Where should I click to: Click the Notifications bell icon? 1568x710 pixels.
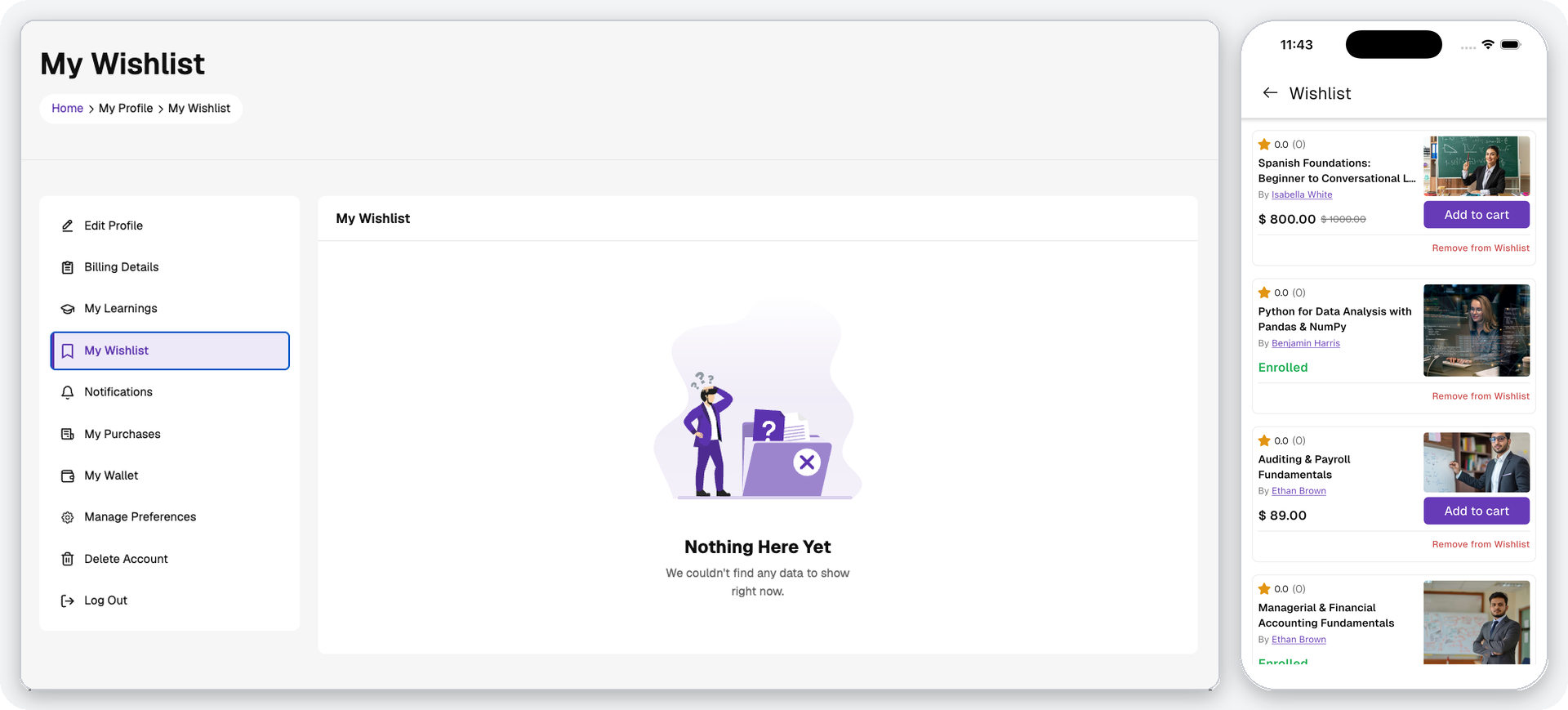(68, 392)
